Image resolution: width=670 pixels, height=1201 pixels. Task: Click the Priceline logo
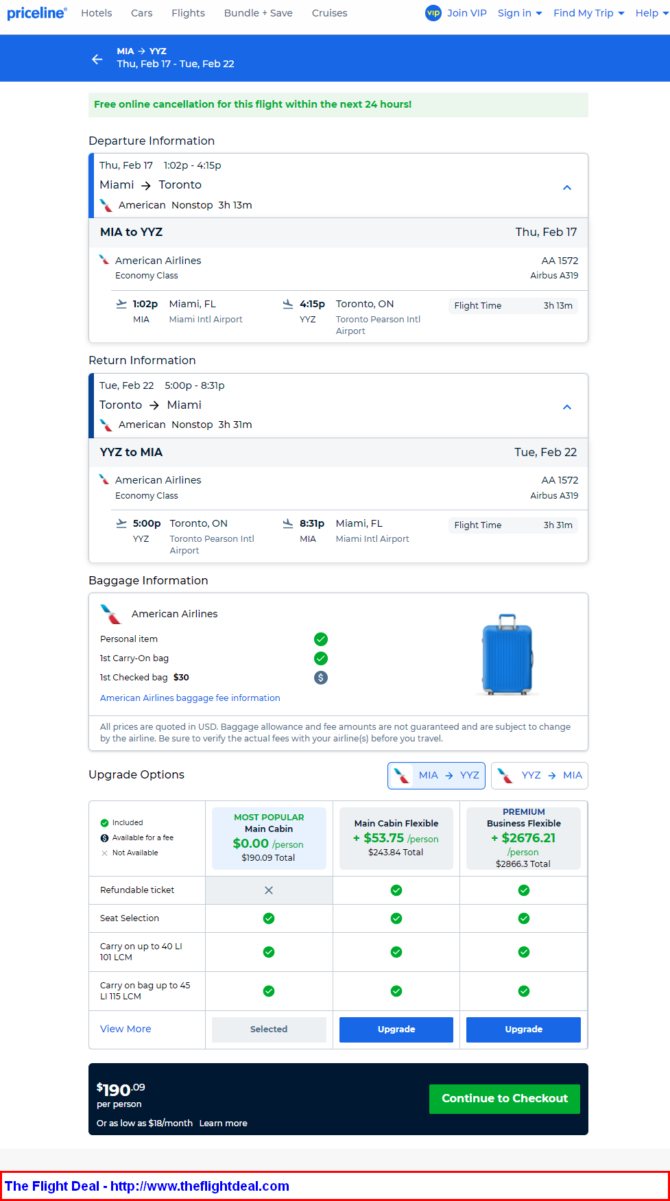(37, 13)
